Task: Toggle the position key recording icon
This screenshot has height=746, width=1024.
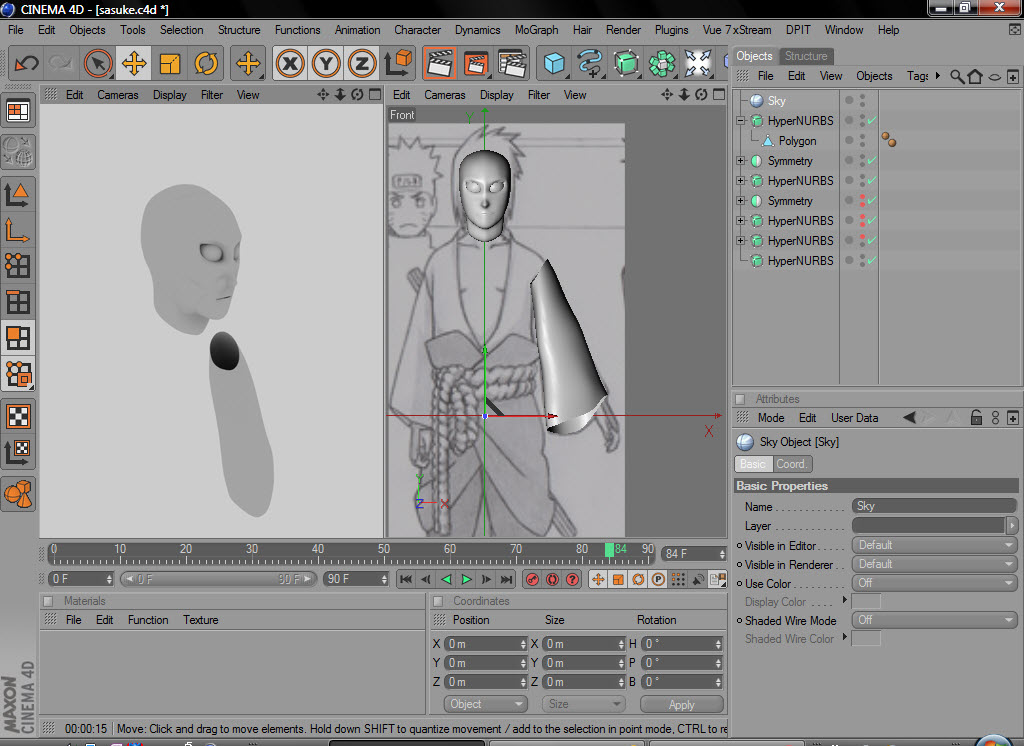Action: pyautogui.click(x=598, y=579)
